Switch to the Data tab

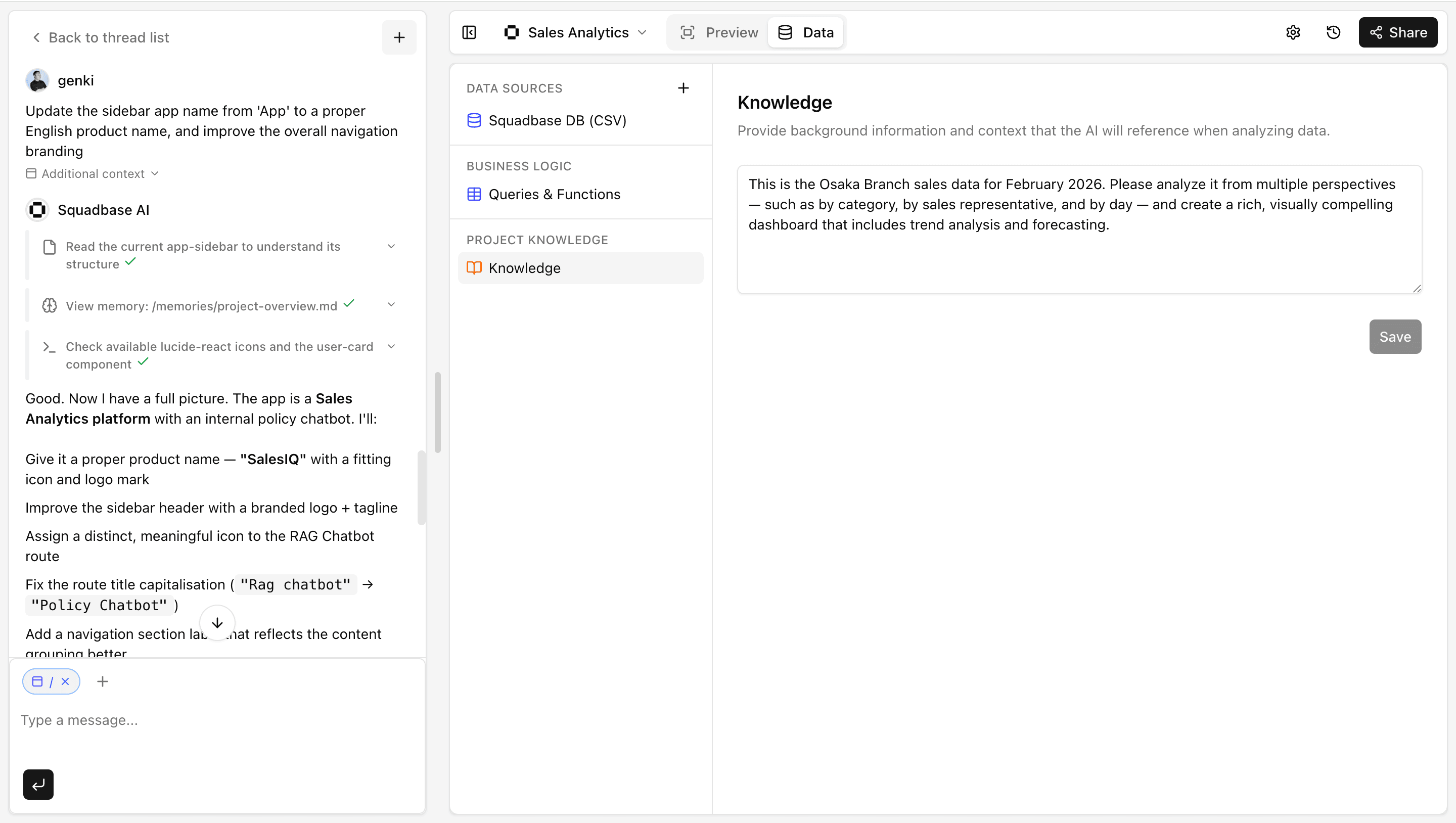806,32
